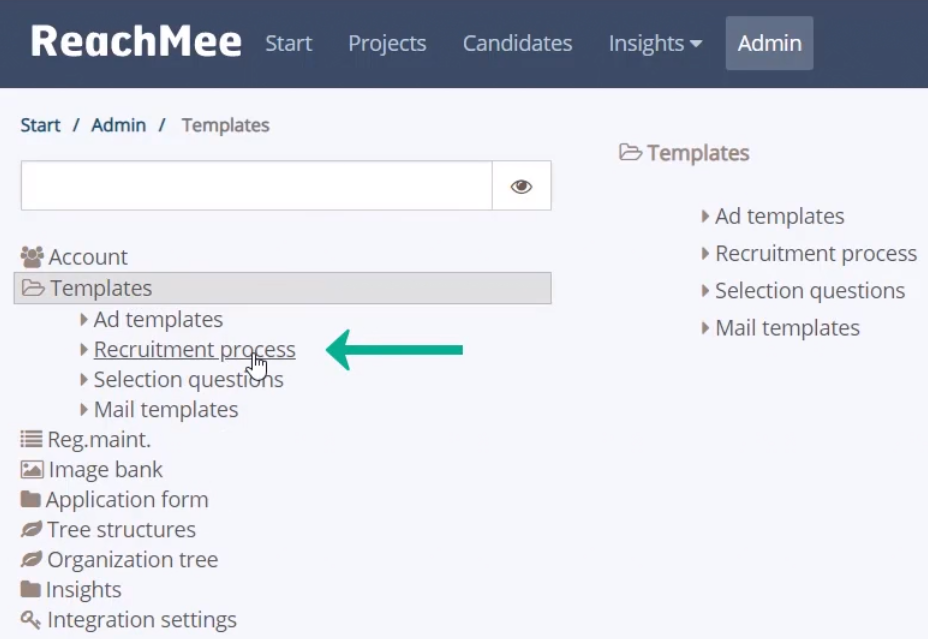Expand the Ad templates arrow in left tree
Image resolution: width=928 pixels, height=639 pixels.
(84, 320)
